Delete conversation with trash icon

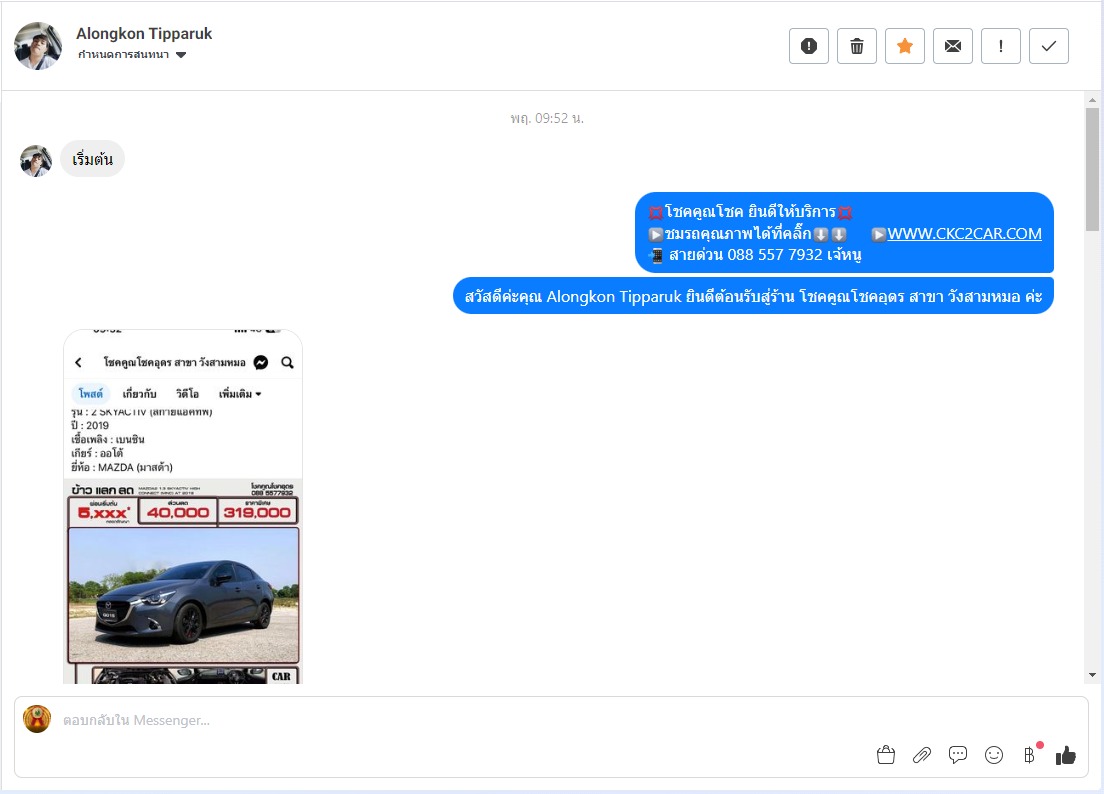click(856, 46)
